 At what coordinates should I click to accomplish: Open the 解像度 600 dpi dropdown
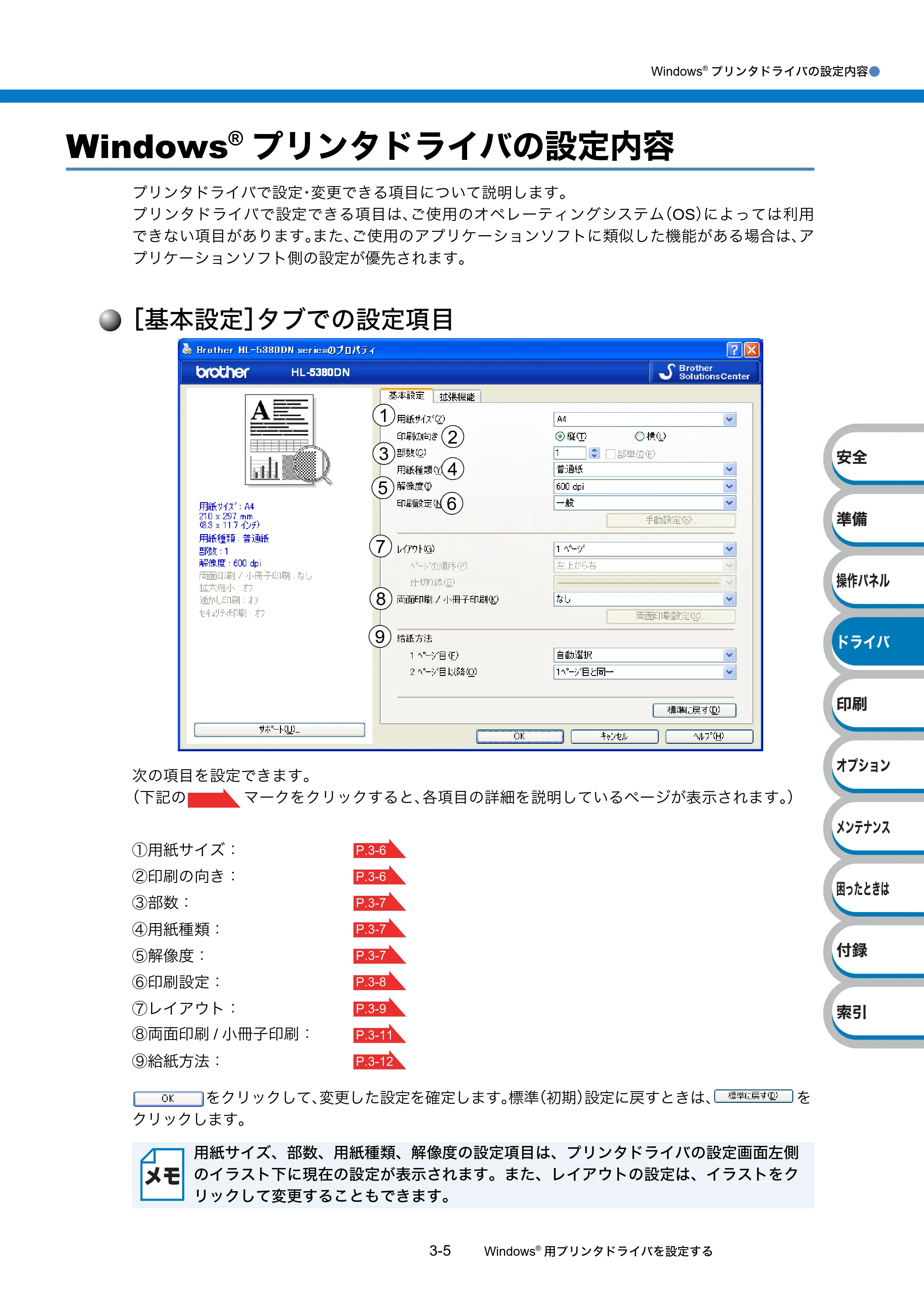644,487
